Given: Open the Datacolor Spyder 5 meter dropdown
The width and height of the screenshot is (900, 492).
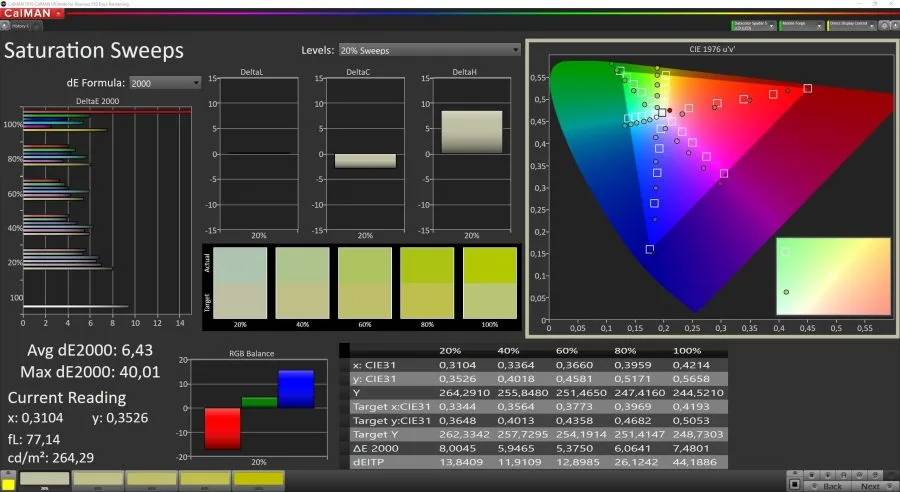Looking at the screenshot, I should 754,24.
